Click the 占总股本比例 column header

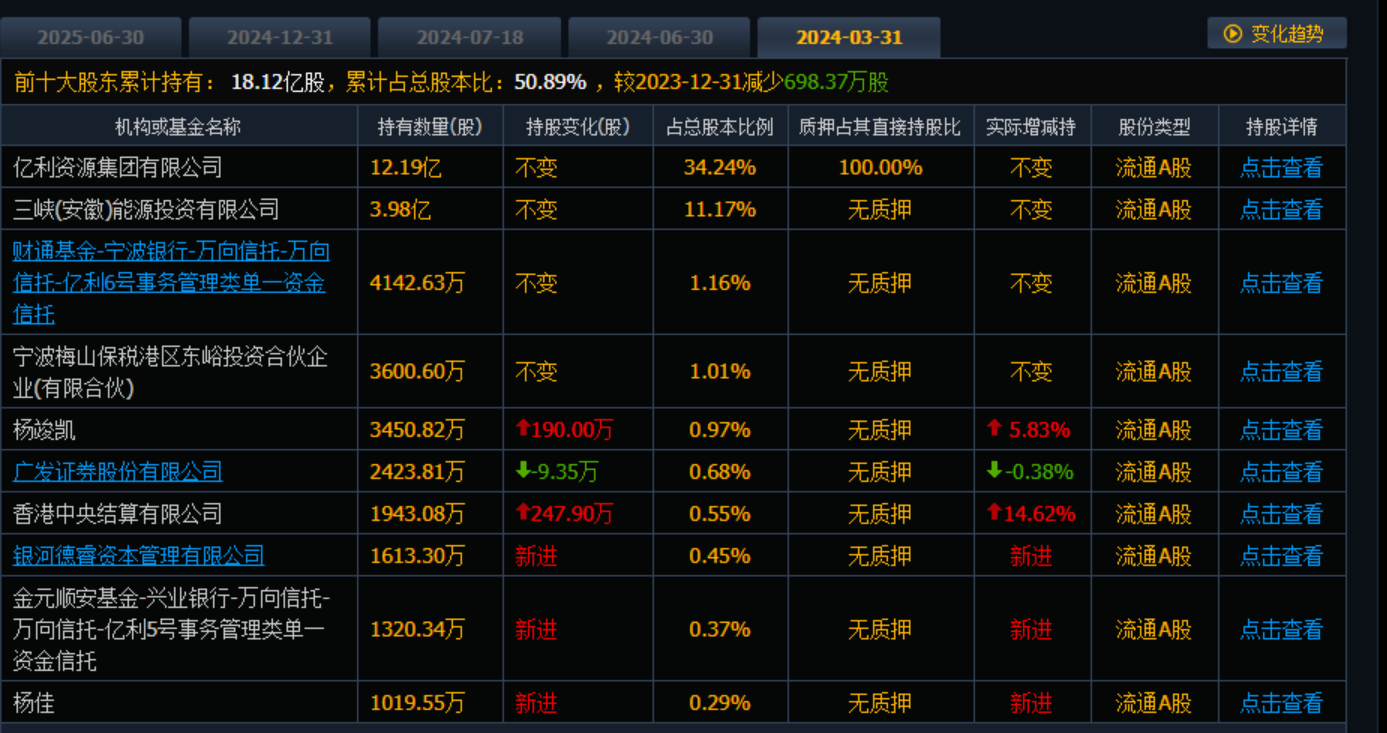point(720,127)
